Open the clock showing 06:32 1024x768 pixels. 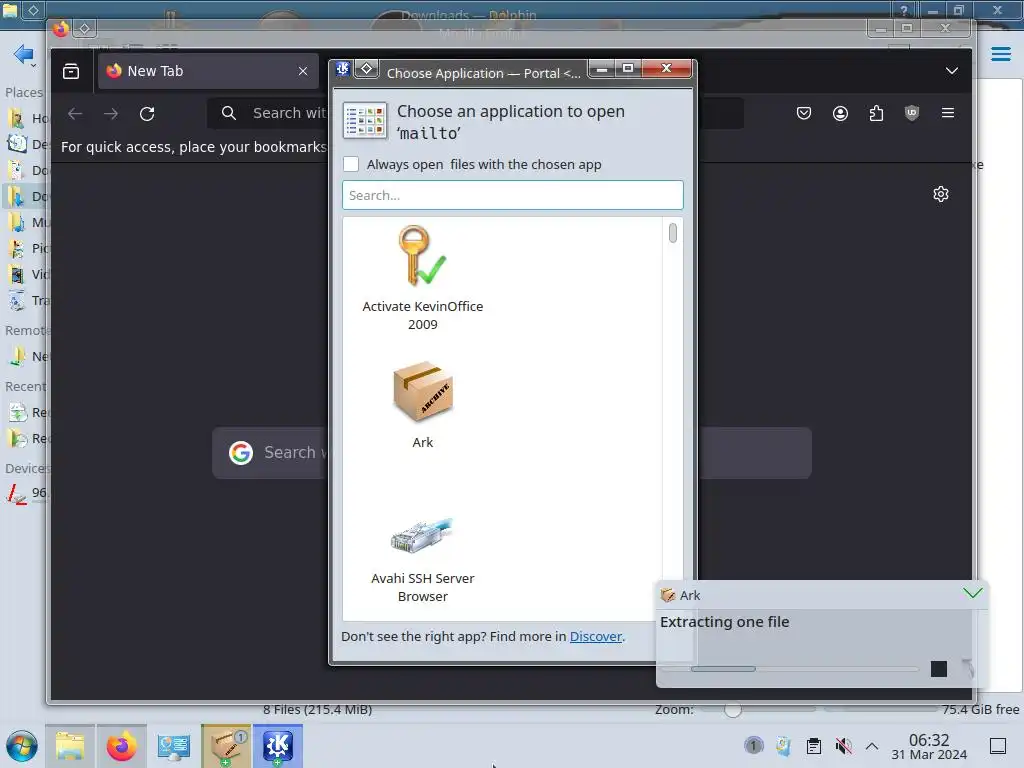point(929,746)
